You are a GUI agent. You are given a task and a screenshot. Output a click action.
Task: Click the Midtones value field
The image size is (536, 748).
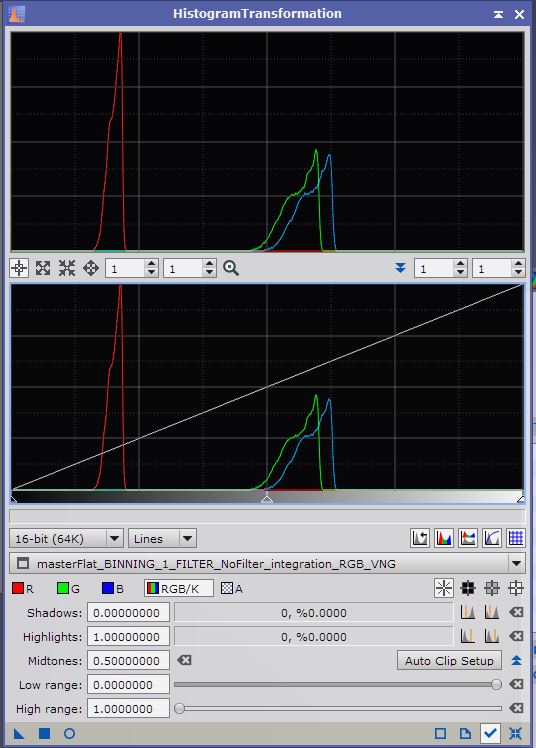coord(128,661)
